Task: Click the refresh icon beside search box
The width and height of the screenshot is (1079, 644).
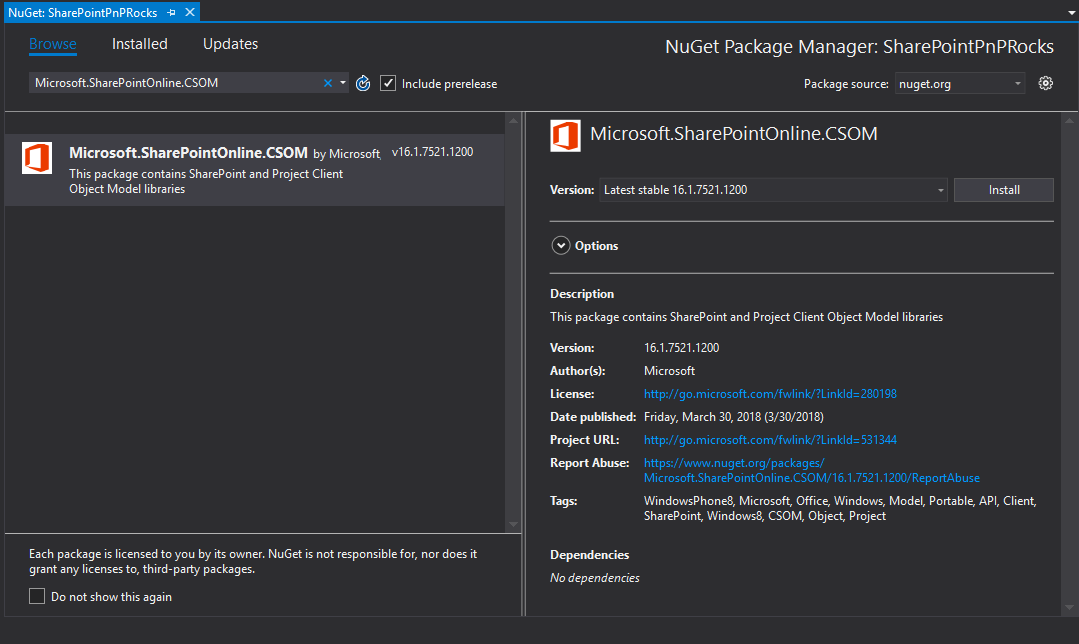Action: click(363, 84)
